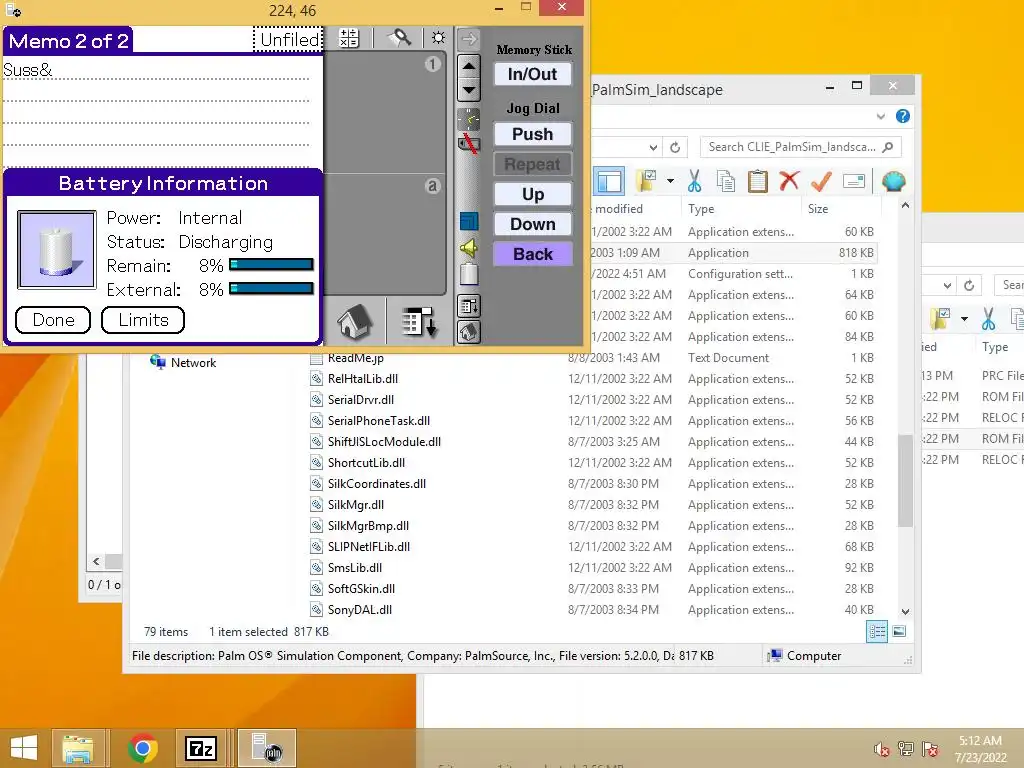Click the Memo 2 of 2 title tab
Viewport: 1024px width, 768px height.
pos(68,41)
